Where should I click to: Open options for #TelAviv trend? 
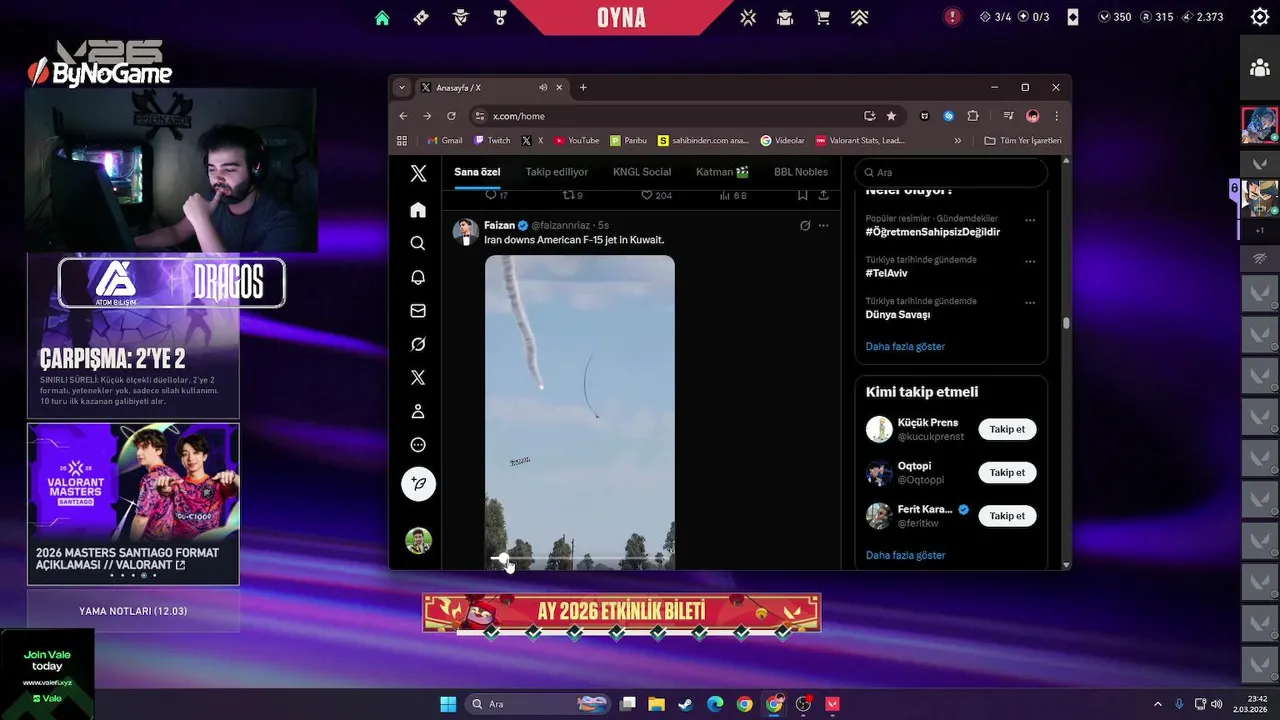1030,261
